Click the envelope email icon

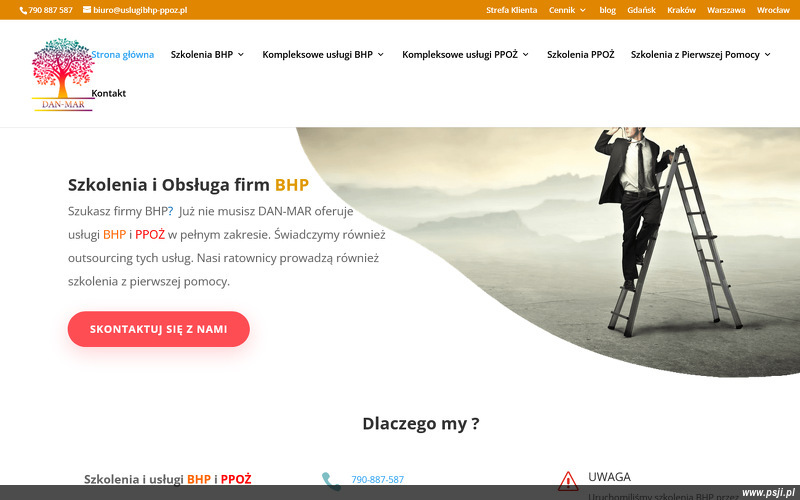tap(87, 10)
